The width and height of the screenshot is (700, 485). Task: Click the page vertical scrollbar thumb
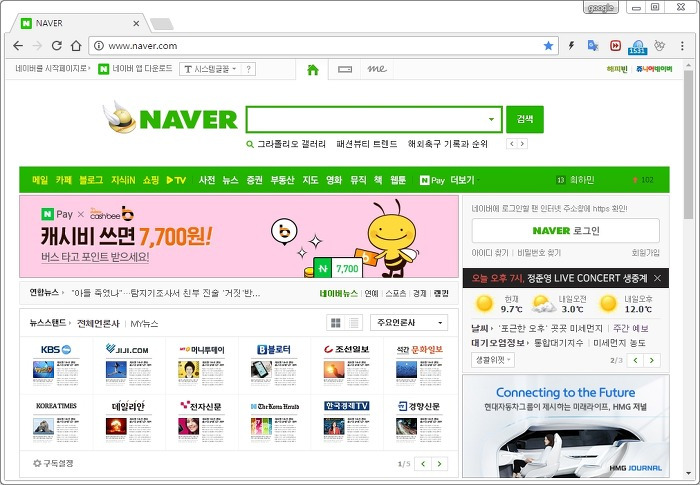(x=688, y=144)
